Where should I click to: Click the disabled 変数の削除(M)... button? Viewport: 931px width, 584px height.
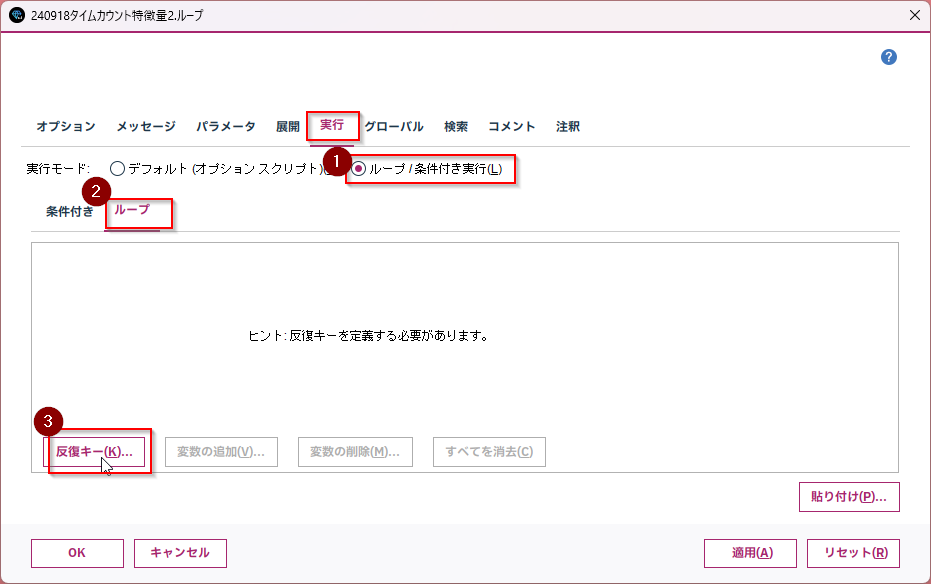pyautogui.click(x=355, y=452)
